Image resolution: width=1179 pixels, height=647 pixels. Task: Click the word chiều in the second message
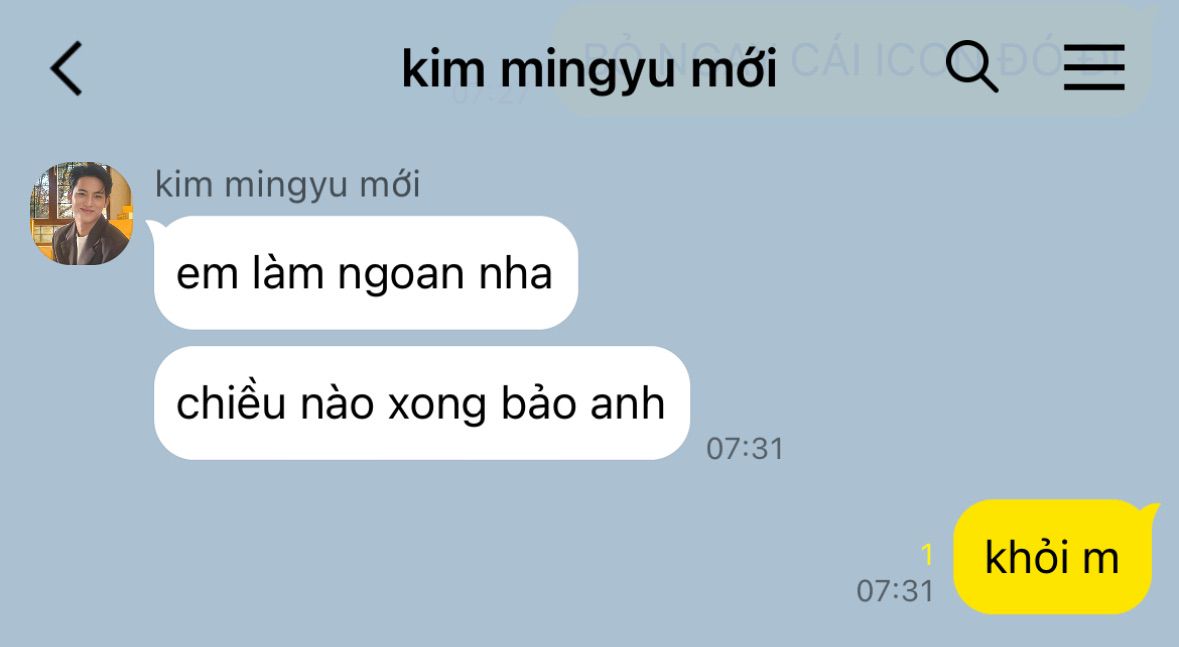(230, 402)
